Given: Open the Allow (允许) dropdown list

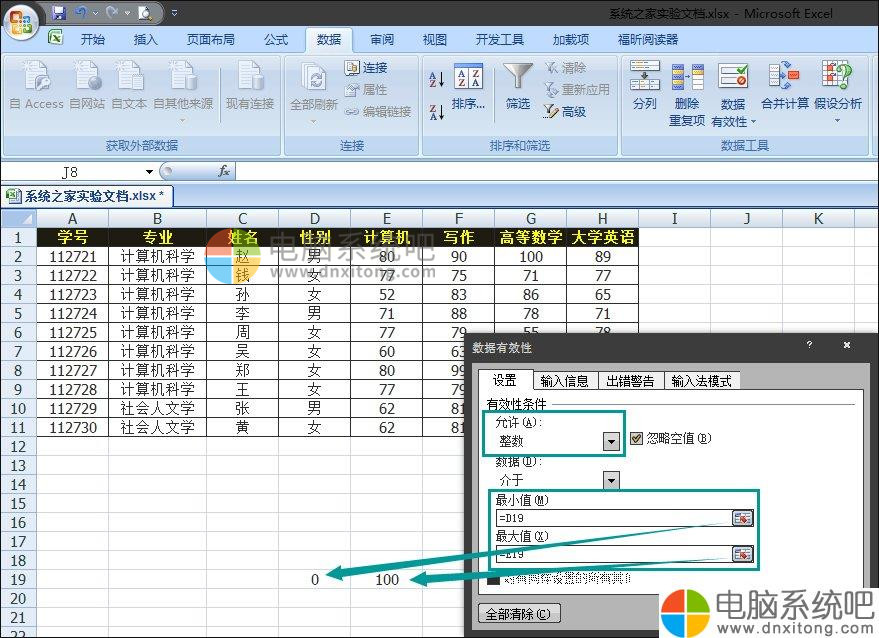Looking at the screenshot, I should pyautogui.click(x=611, y=441).
